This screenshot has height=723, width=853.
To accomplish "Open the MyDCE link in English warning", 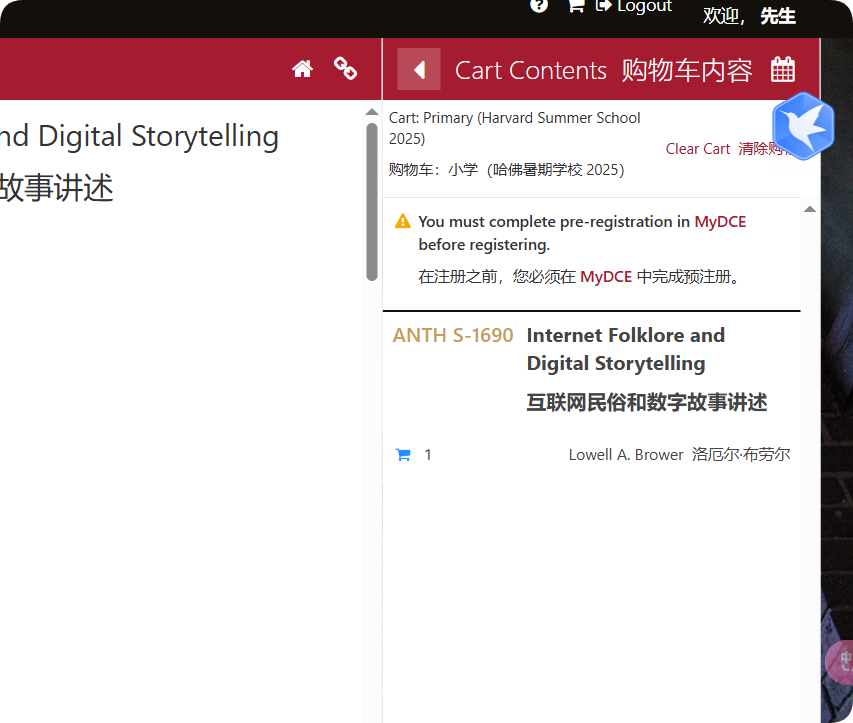I will 720,222.
